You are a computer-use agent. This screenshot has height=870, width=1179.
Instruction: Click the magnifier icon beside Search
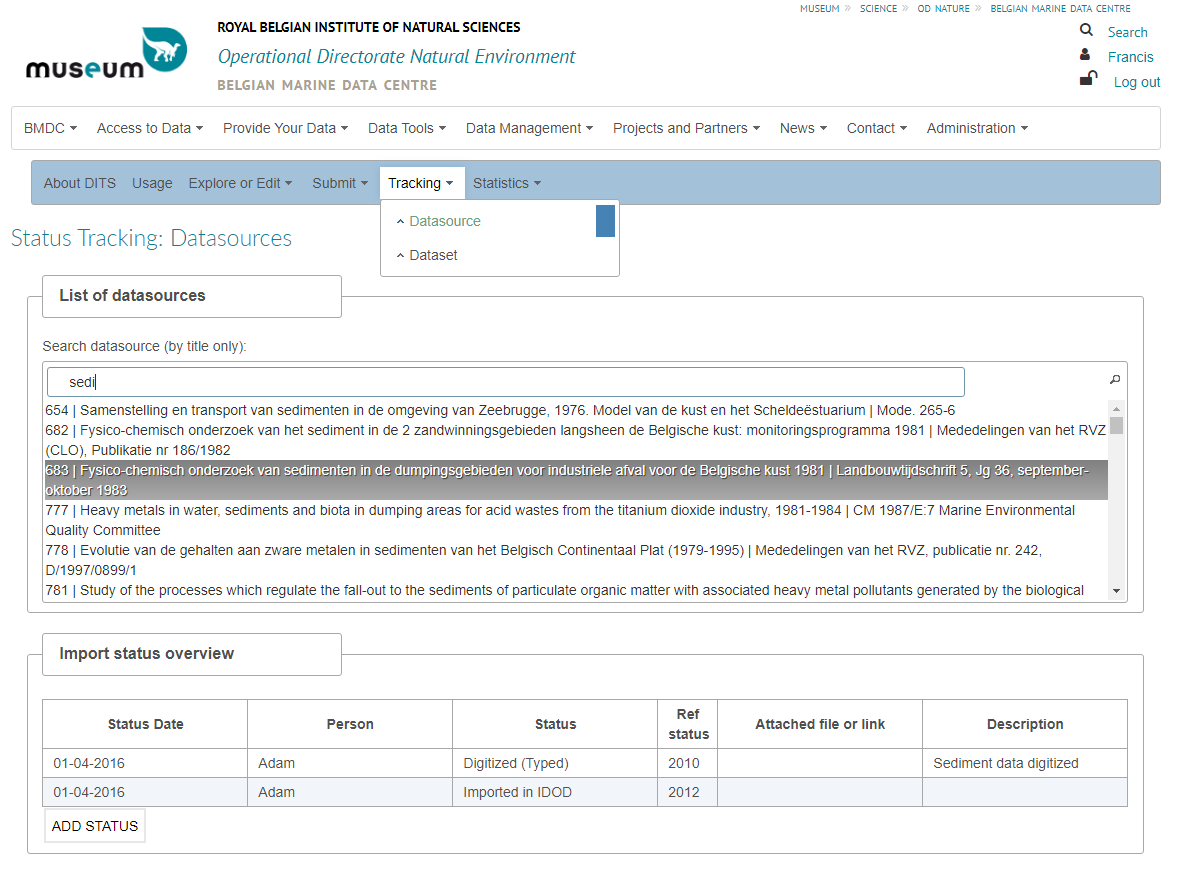tap(1086, 30)
